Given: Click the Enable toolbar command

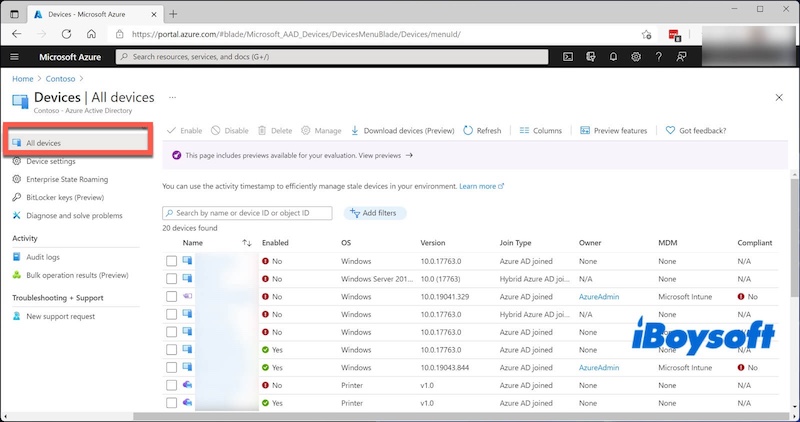Looking at the screenshot, I should (x=185, y=131).
